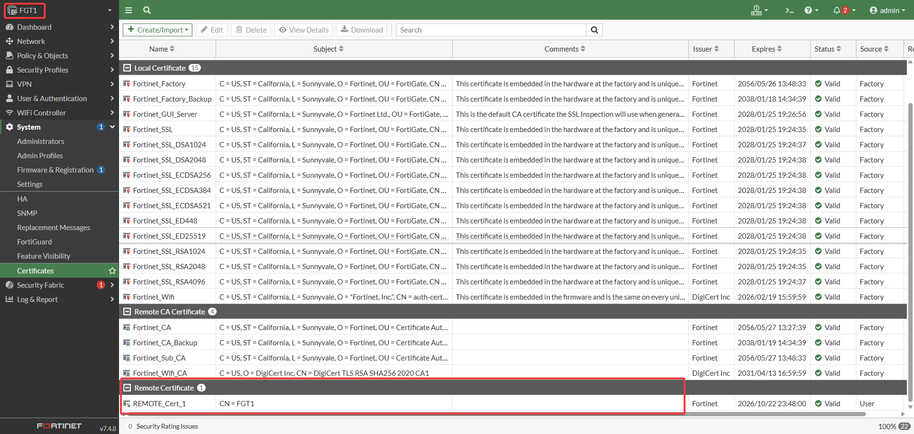The height and width of the screenshot is (434, 914).
Task: Click the Delete button
Action: click(251, 30)
